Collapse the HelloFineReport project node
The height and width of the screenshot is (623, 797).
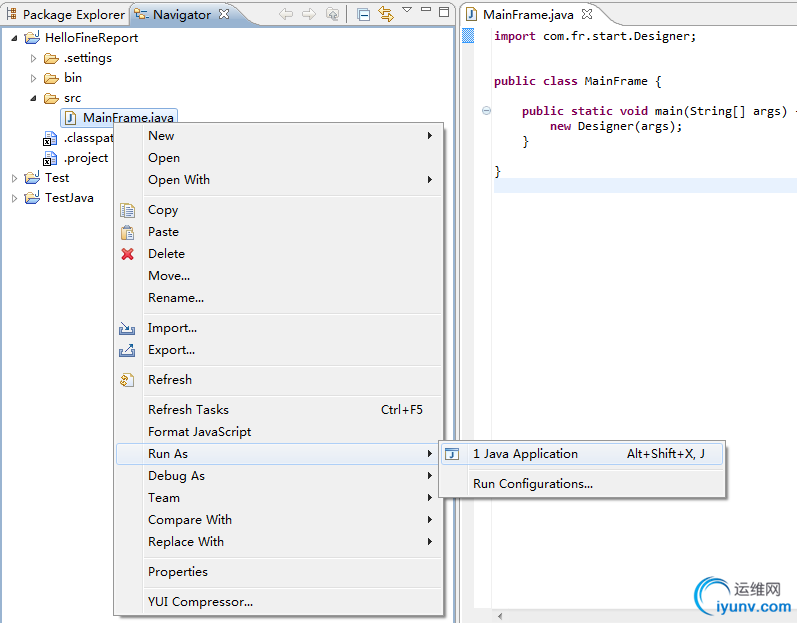[x=14, y=38]
